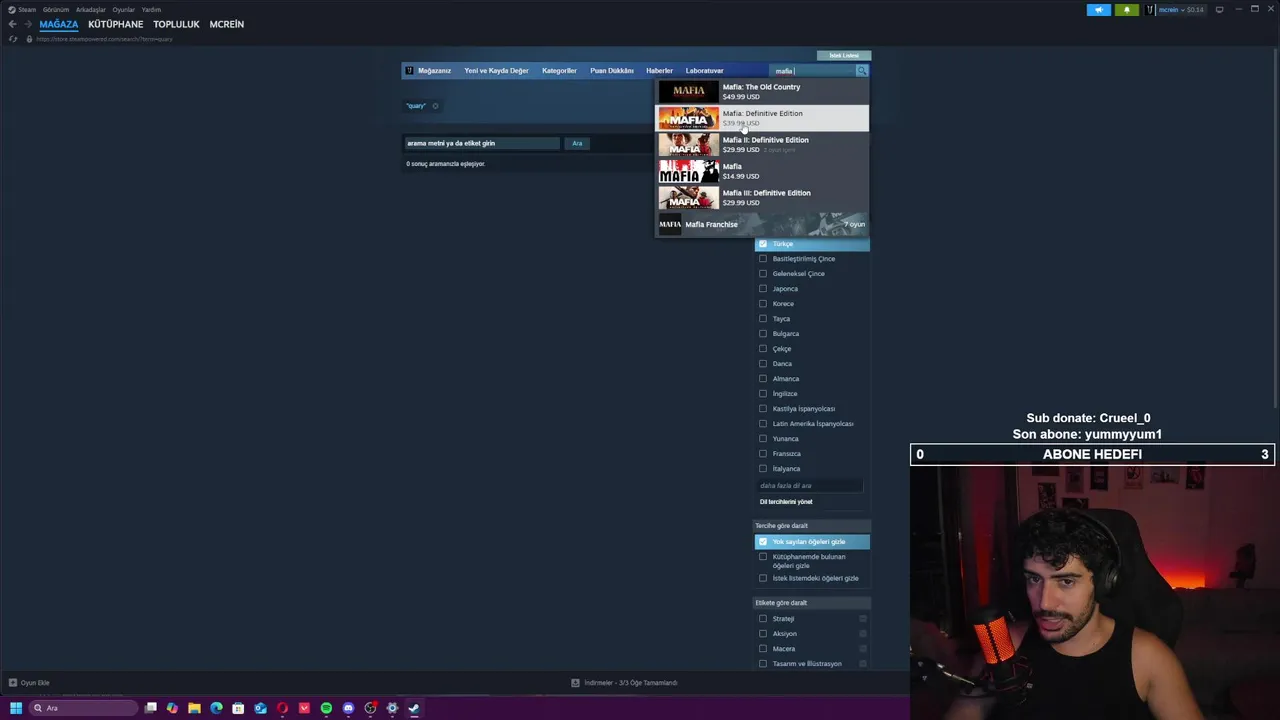Open Microsoft Store from the taskbar
Screen dimensions: 1280x720
coord(238,708)
